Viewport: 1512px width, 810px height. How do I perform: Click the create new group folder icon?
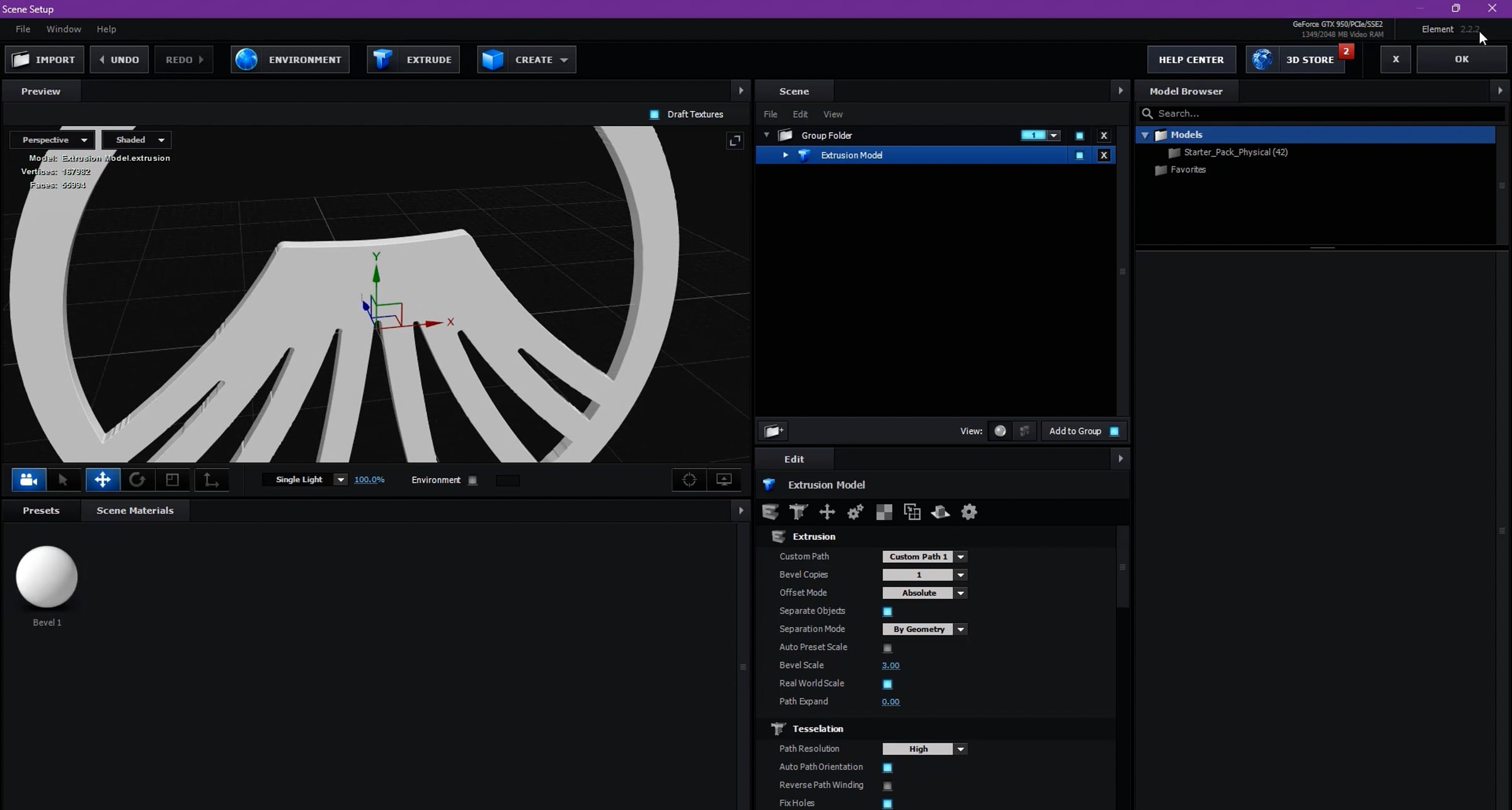point(774,431)
